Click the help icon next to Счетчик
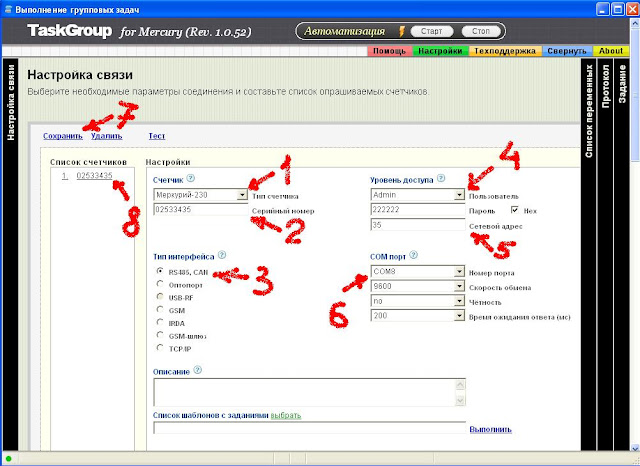The width and height of the screenshot is (640, 466). point(191,178)
